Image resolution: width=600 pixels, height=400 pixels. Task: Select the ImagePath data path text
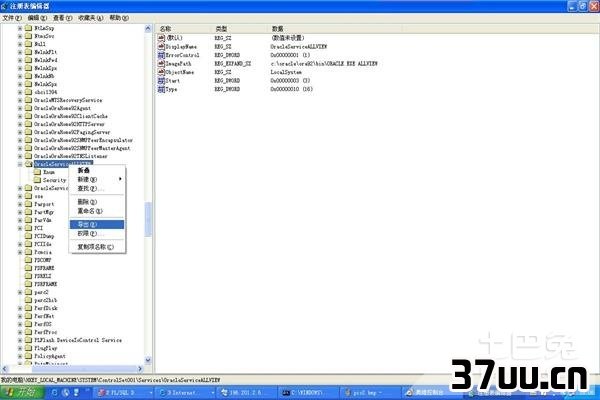click(324, 64)
